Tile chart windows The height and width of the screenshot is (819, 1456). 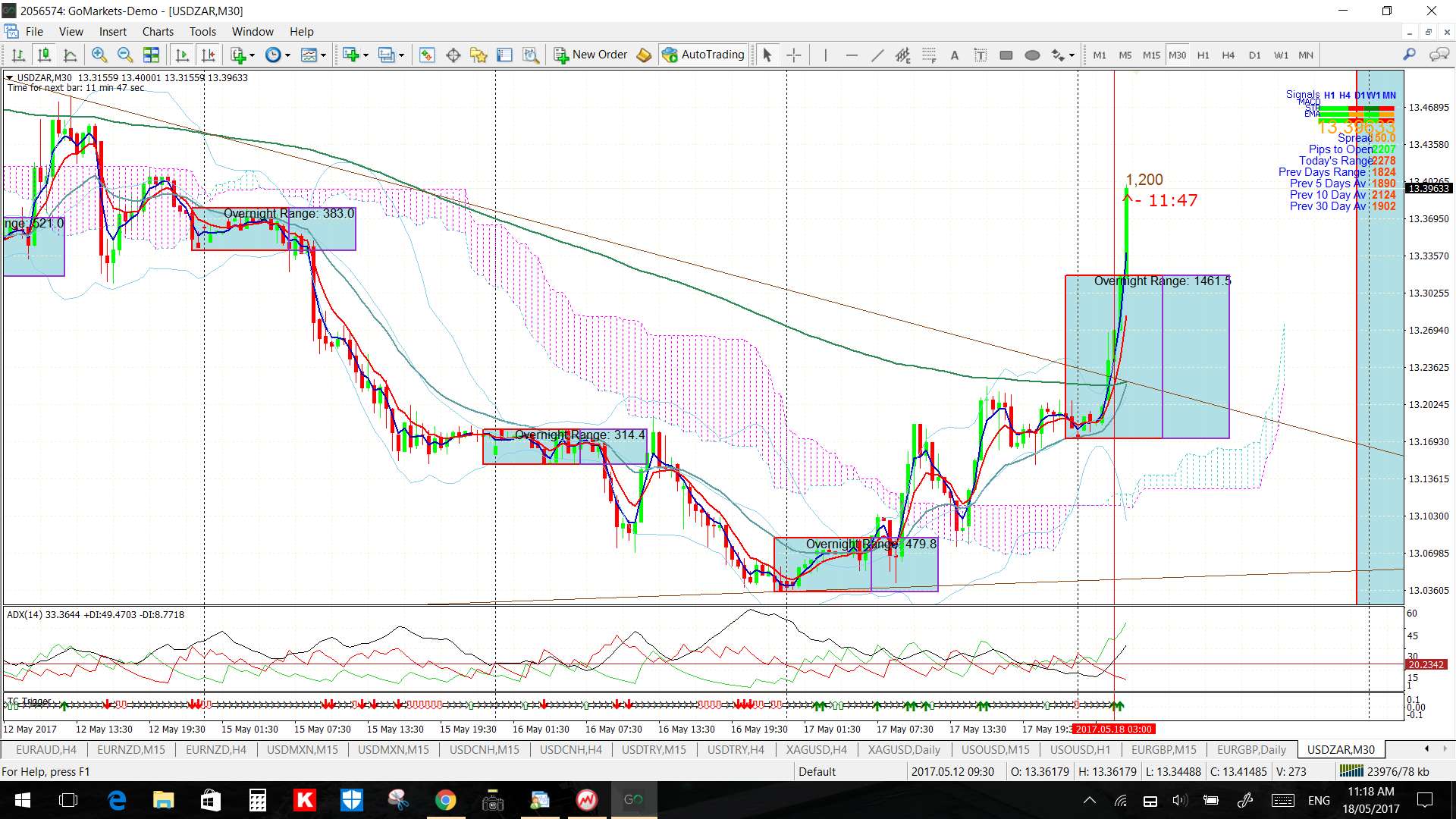pyautogui.click(x=151, y=55)
